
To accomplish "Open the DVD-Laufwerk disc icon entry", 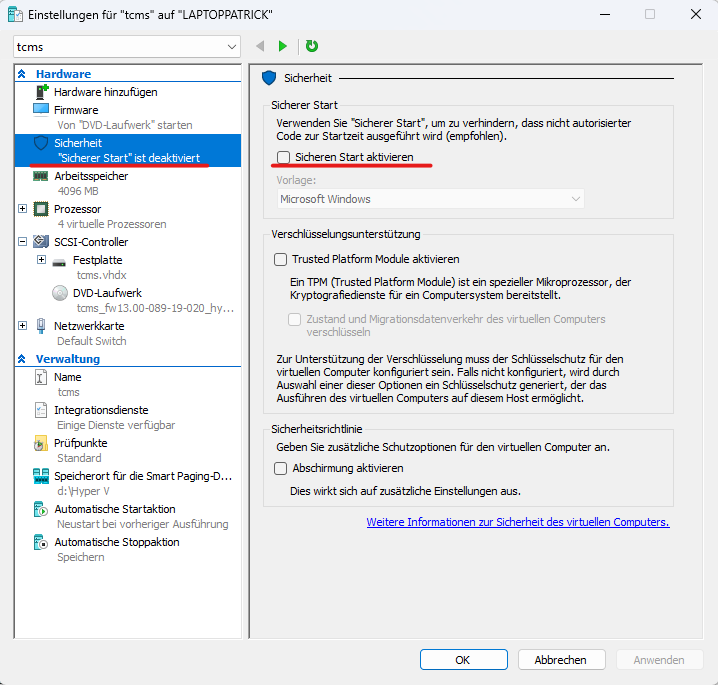I will 60,293.
